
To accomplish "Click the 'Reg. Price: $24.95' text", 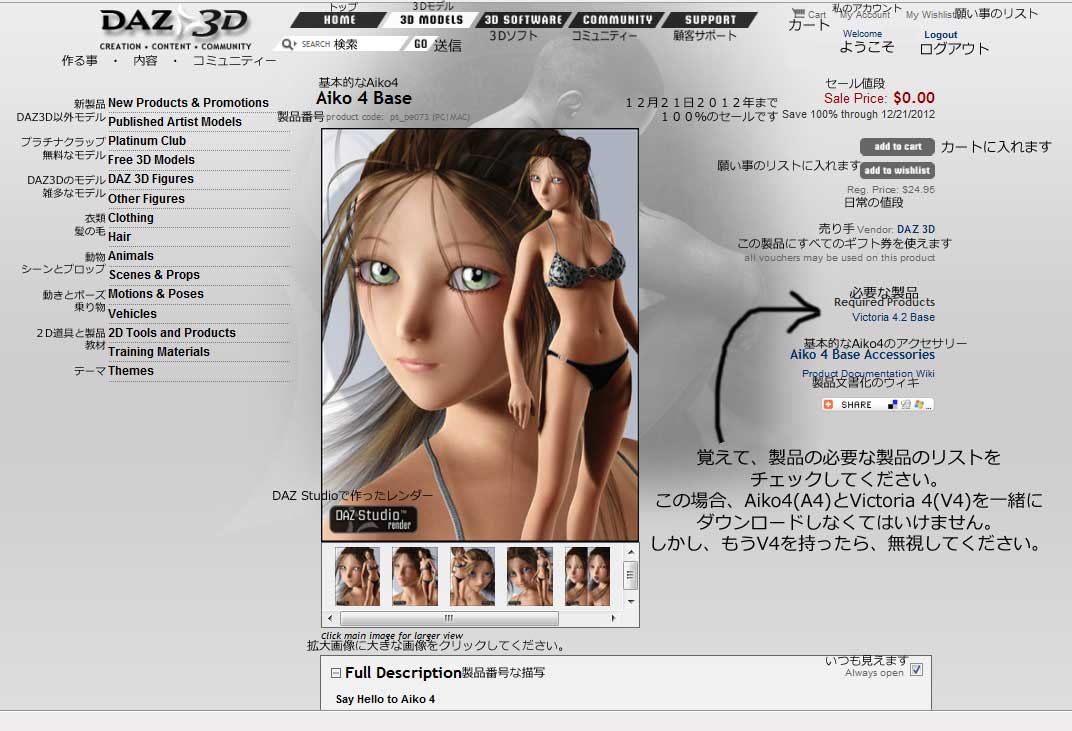I will tap(891, 189).
